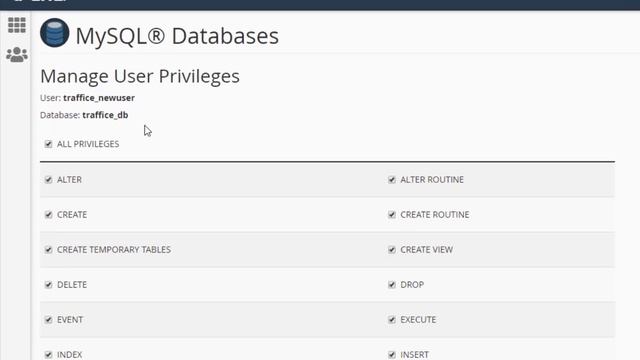Uncheck the EXECUTE privilege checkbox
Screen dimensions: 640x360
click(x=392, y=320)
